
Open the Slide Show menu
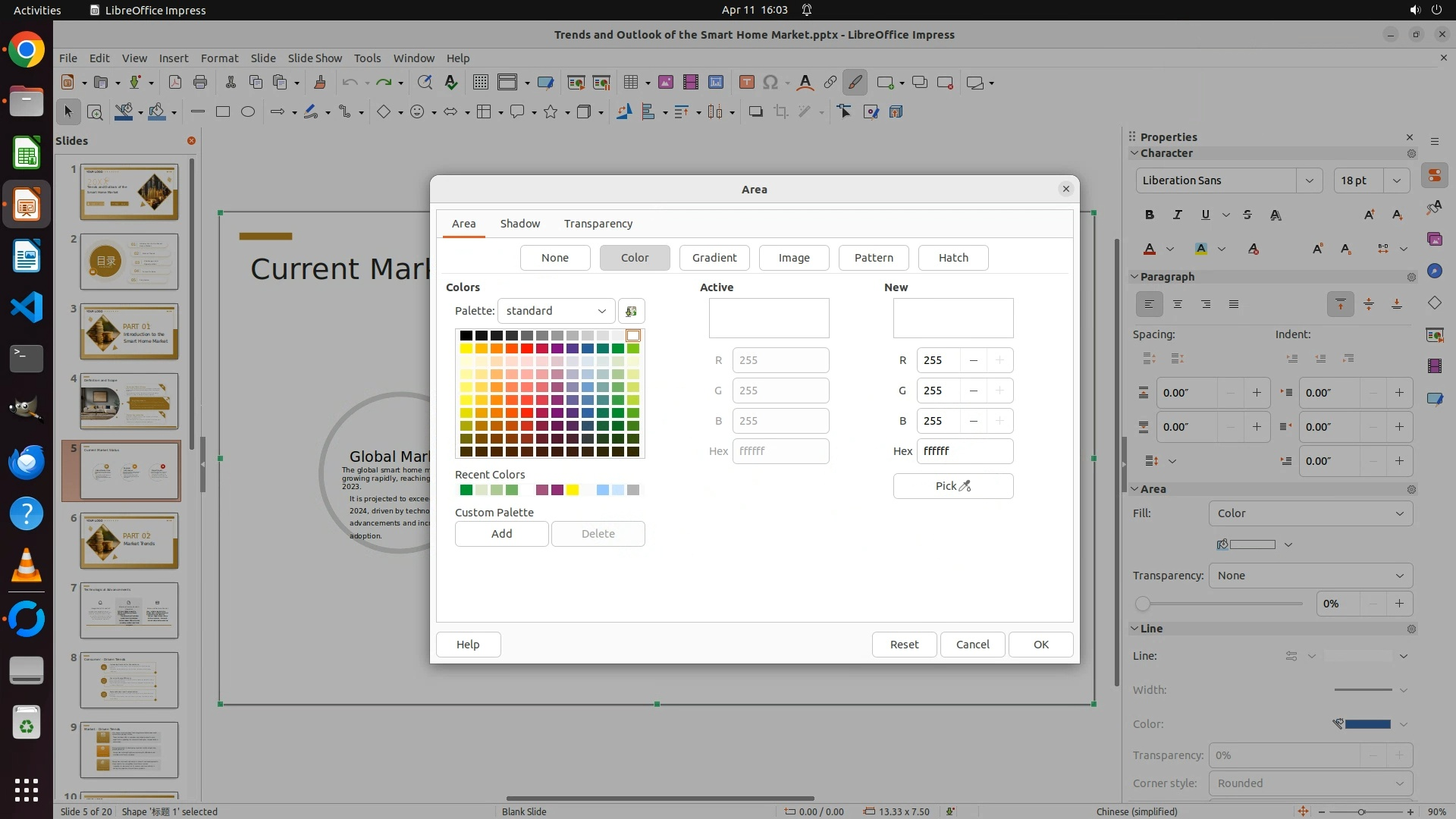pos(315,58)
